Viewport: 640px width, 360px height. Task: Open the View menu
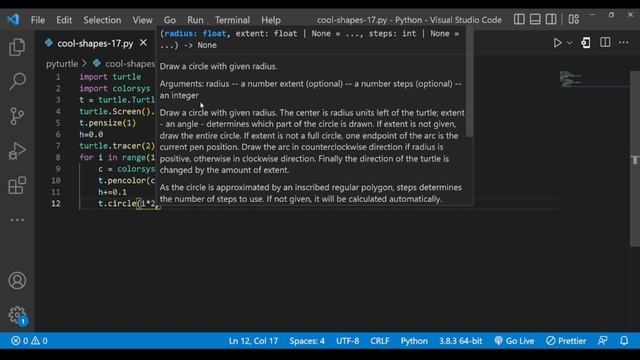[142, 20]
